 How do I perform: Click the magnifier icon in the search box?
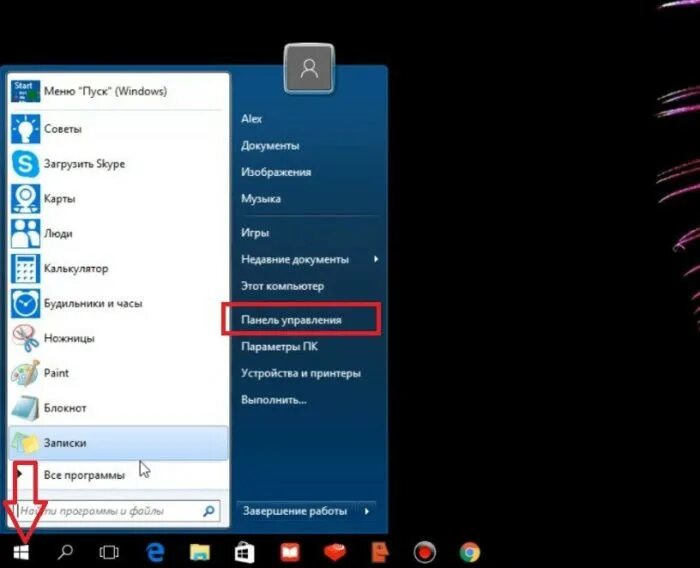point(209,511)
